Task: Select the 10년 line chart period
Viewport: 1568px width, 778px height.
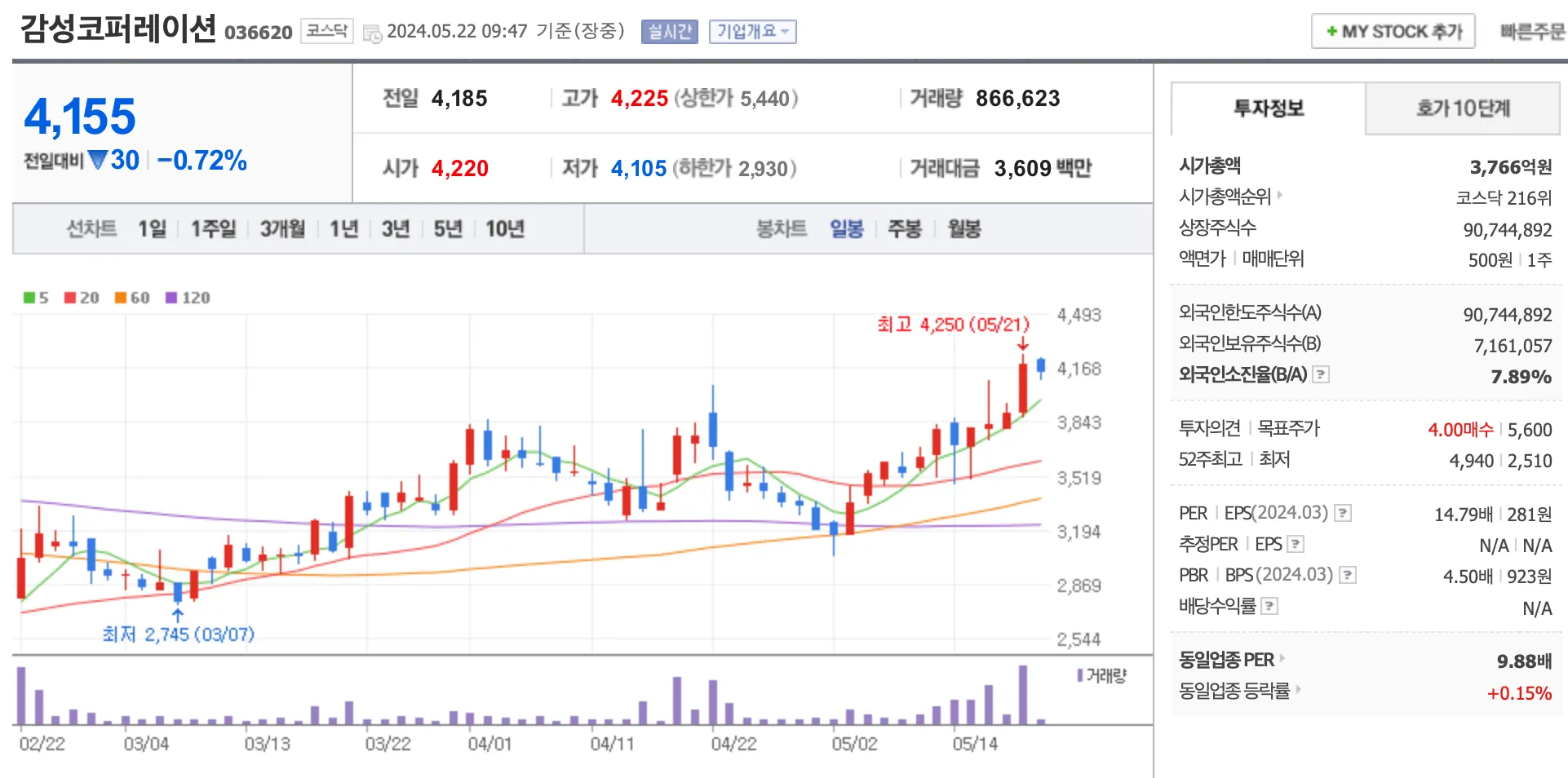Action: [505, 229]
